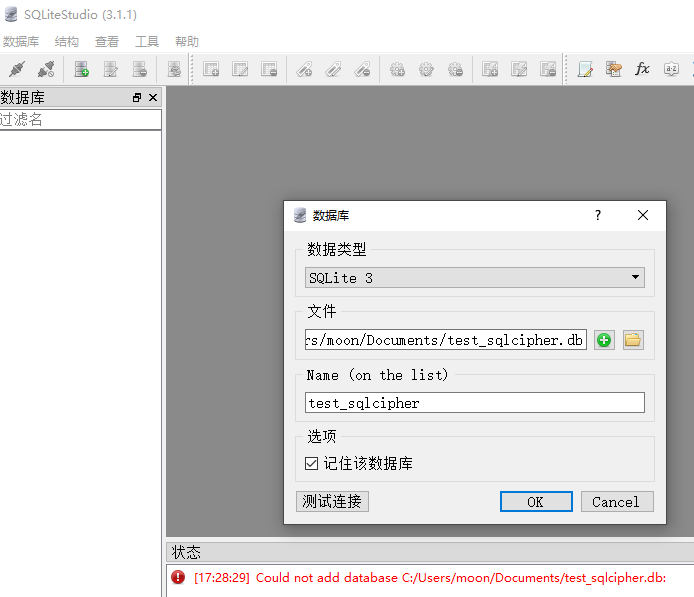Click the create table toolbar icon
The height and width of the screenshot is (597, 694).
coord(211,69)
